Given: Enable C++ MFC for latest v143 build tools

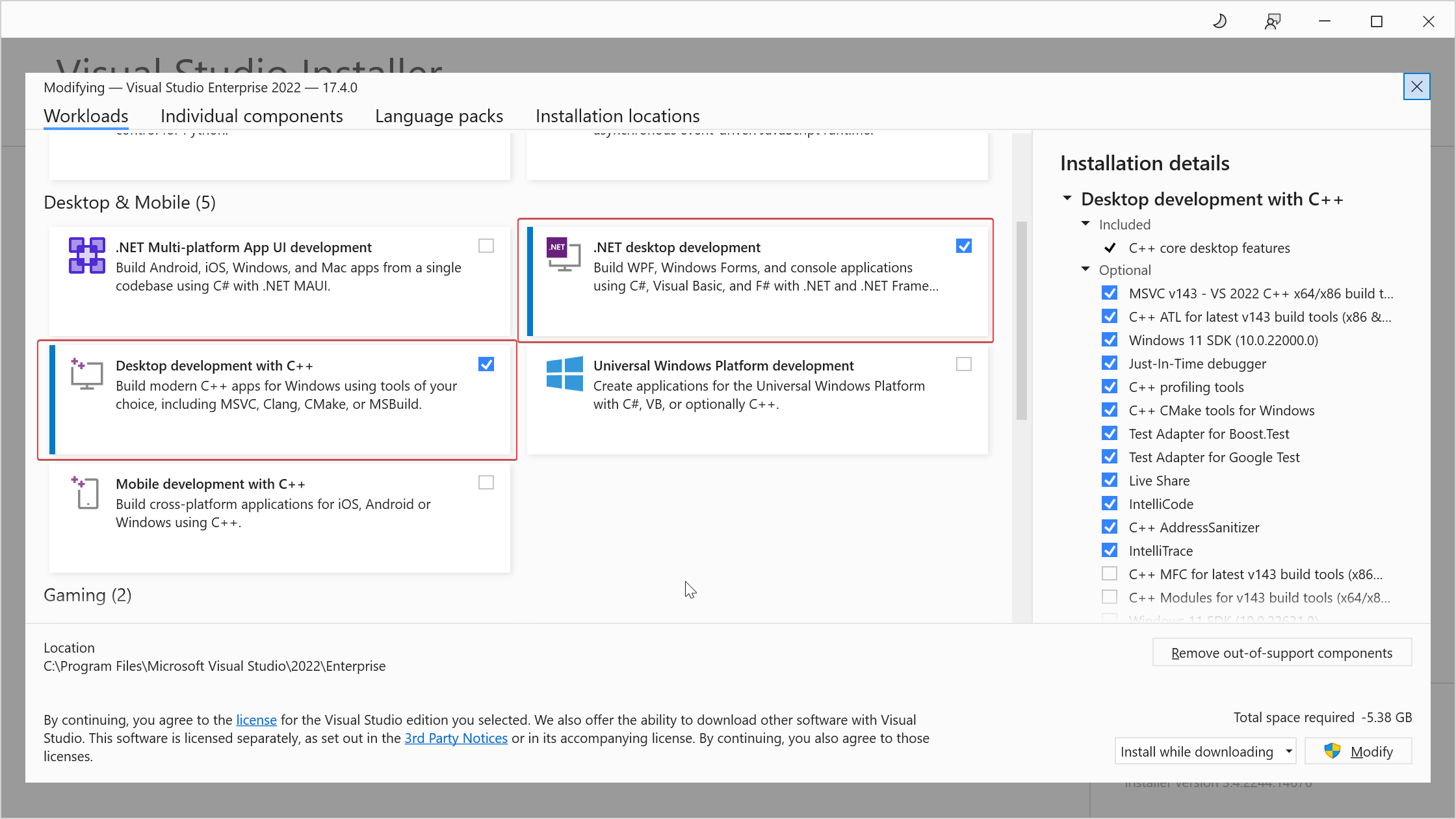Looking at the screenshot, I should [x=1110, y=574].
